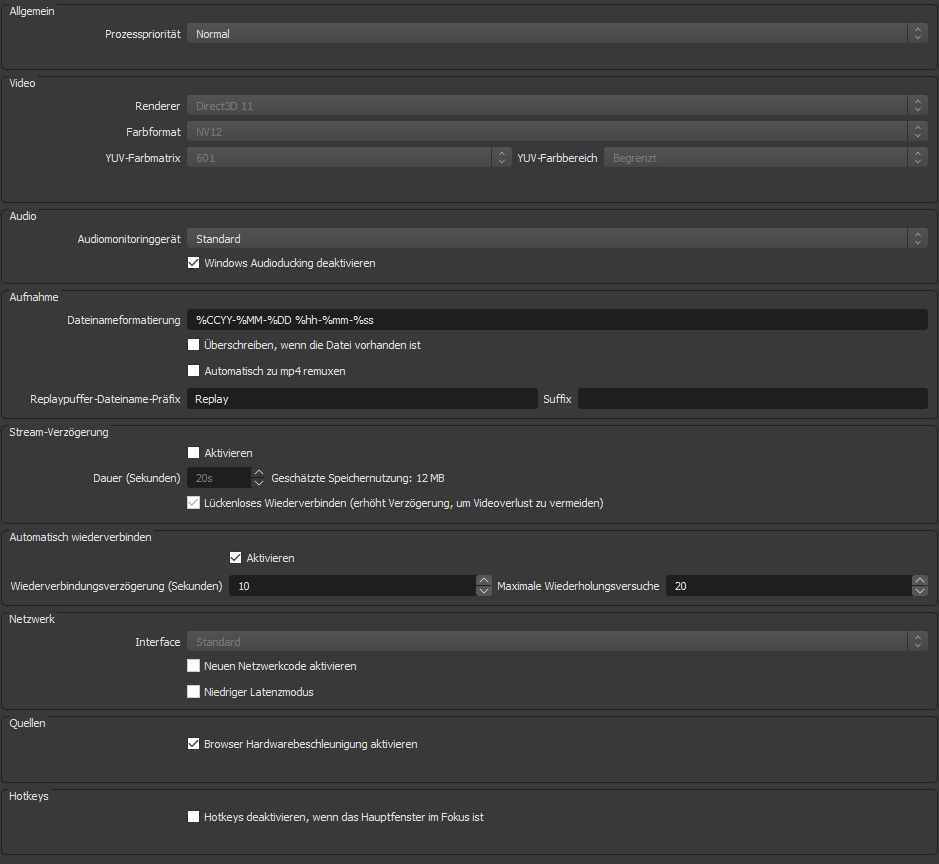Viewport: 939px width, 864px height.
Task: Disable Automatisch wiederverbinden Aktivieren checkbox
Action: pyautogui.click(x=236, y=558)
